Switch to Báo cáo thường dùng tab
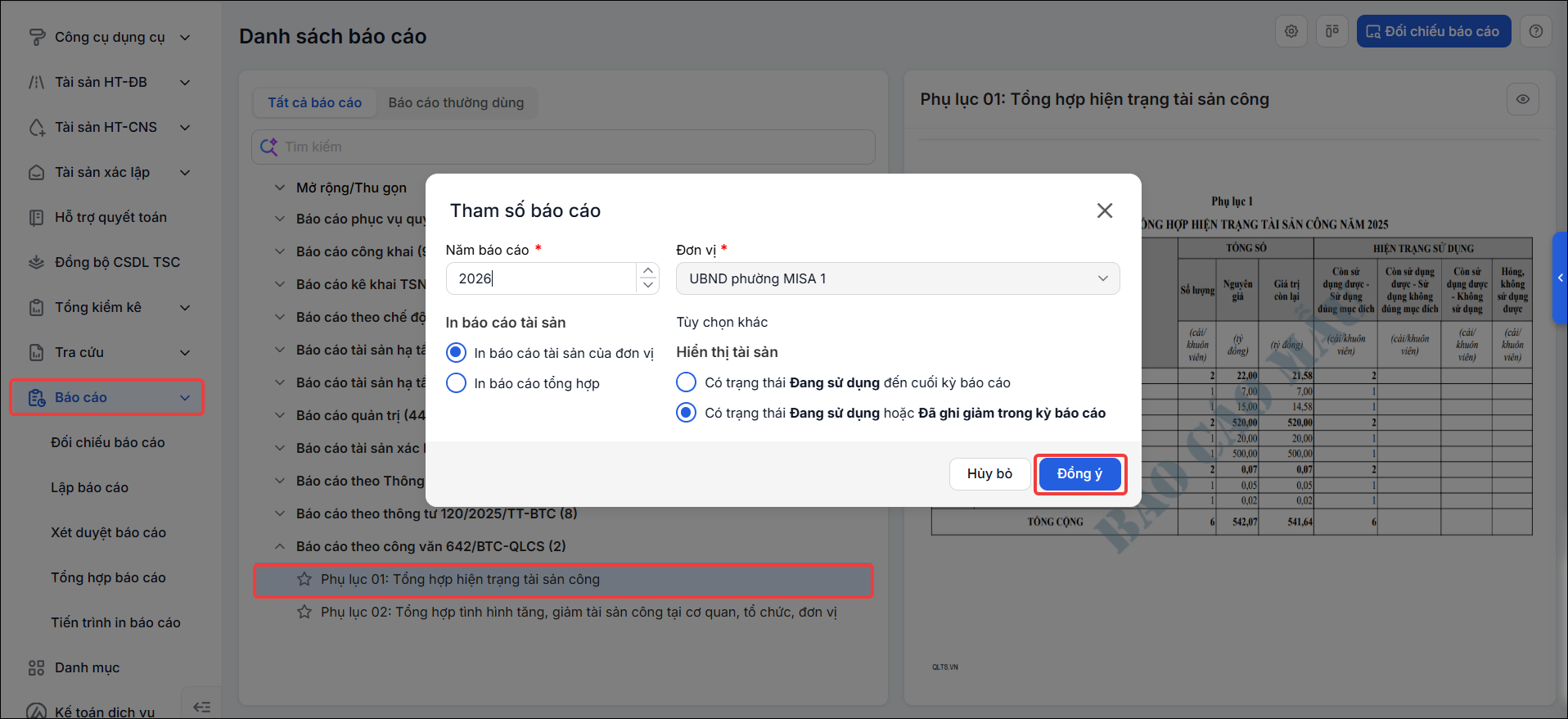1568x719 pixels. tap(456, 102)
